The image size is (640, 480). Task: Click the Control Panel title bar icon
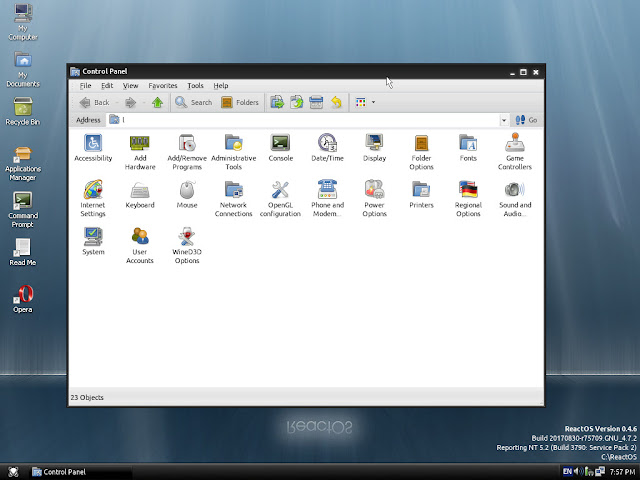(x=75, y=72)
